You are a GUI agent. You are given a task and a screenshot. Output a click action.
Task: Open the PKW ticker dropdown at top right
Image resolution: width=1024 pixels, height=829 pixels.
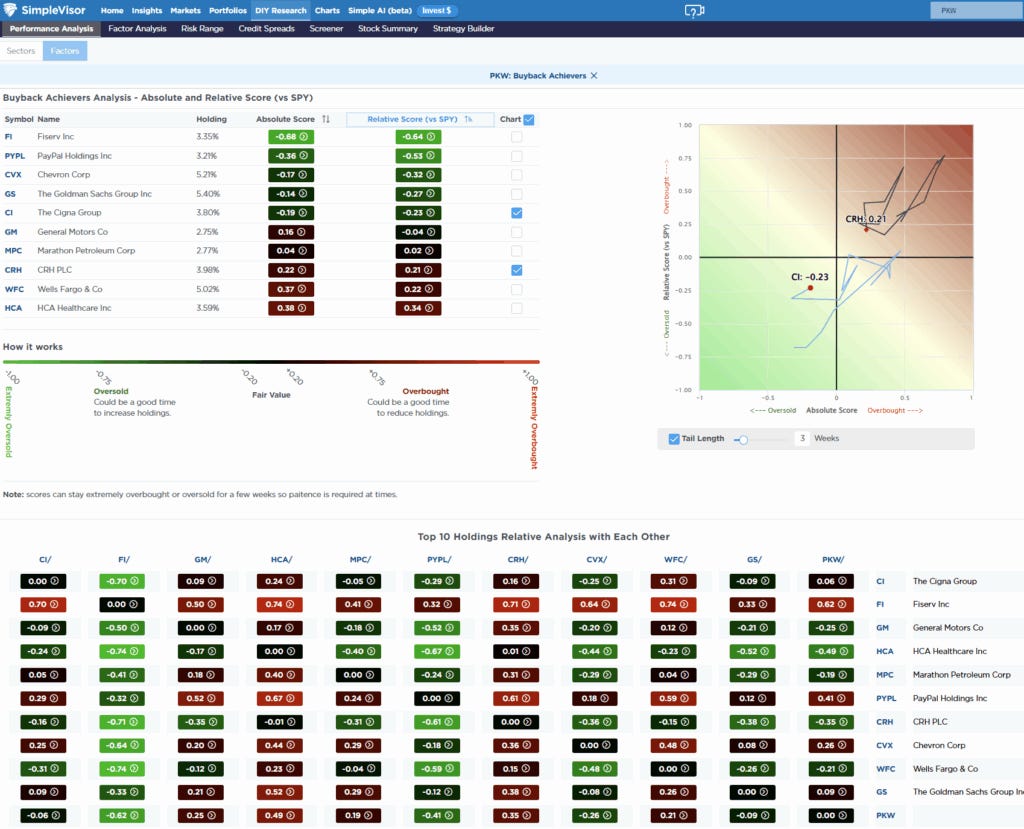[975, 10]
